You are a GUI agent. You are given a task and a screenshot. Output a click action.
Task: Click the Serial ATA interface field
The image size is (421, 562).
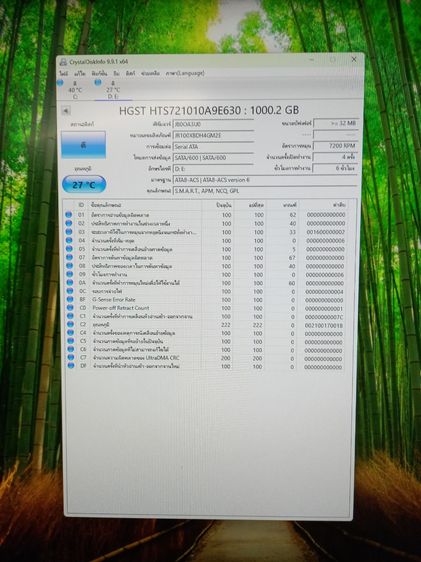pyautogui.click(x=213, y=147)
